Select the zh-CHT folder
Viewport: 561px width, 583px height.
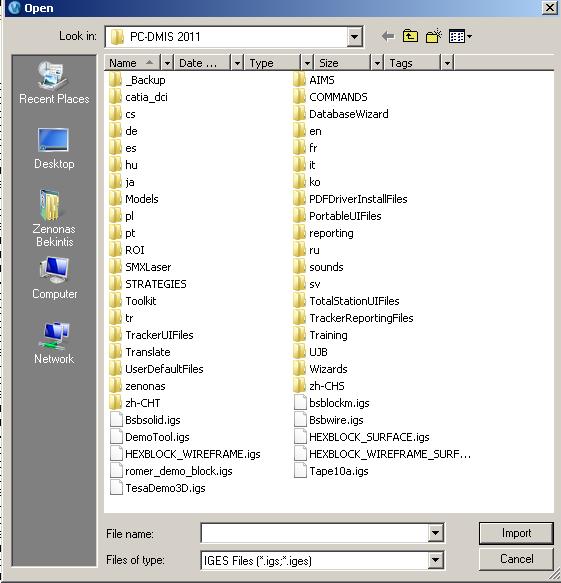[135, 403]
